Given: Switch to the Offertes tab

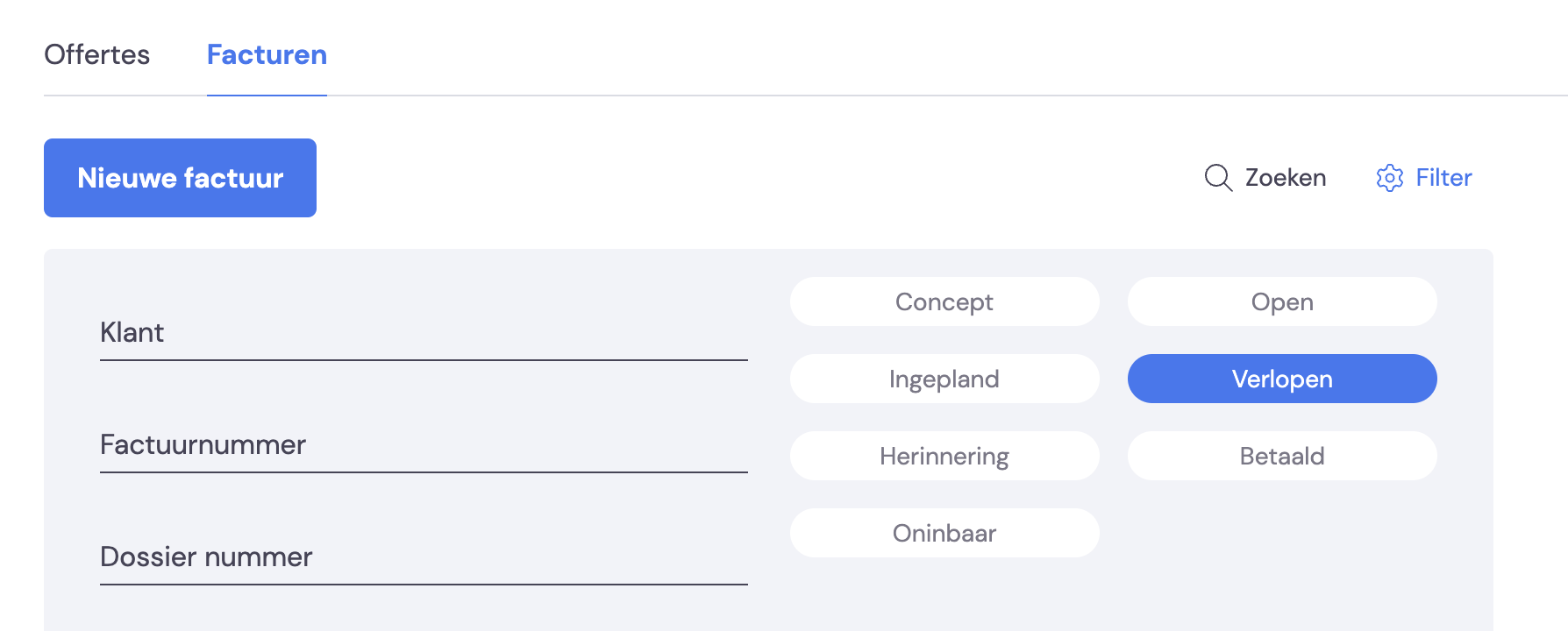Looking at the screenshot, I should pos(97,54).
